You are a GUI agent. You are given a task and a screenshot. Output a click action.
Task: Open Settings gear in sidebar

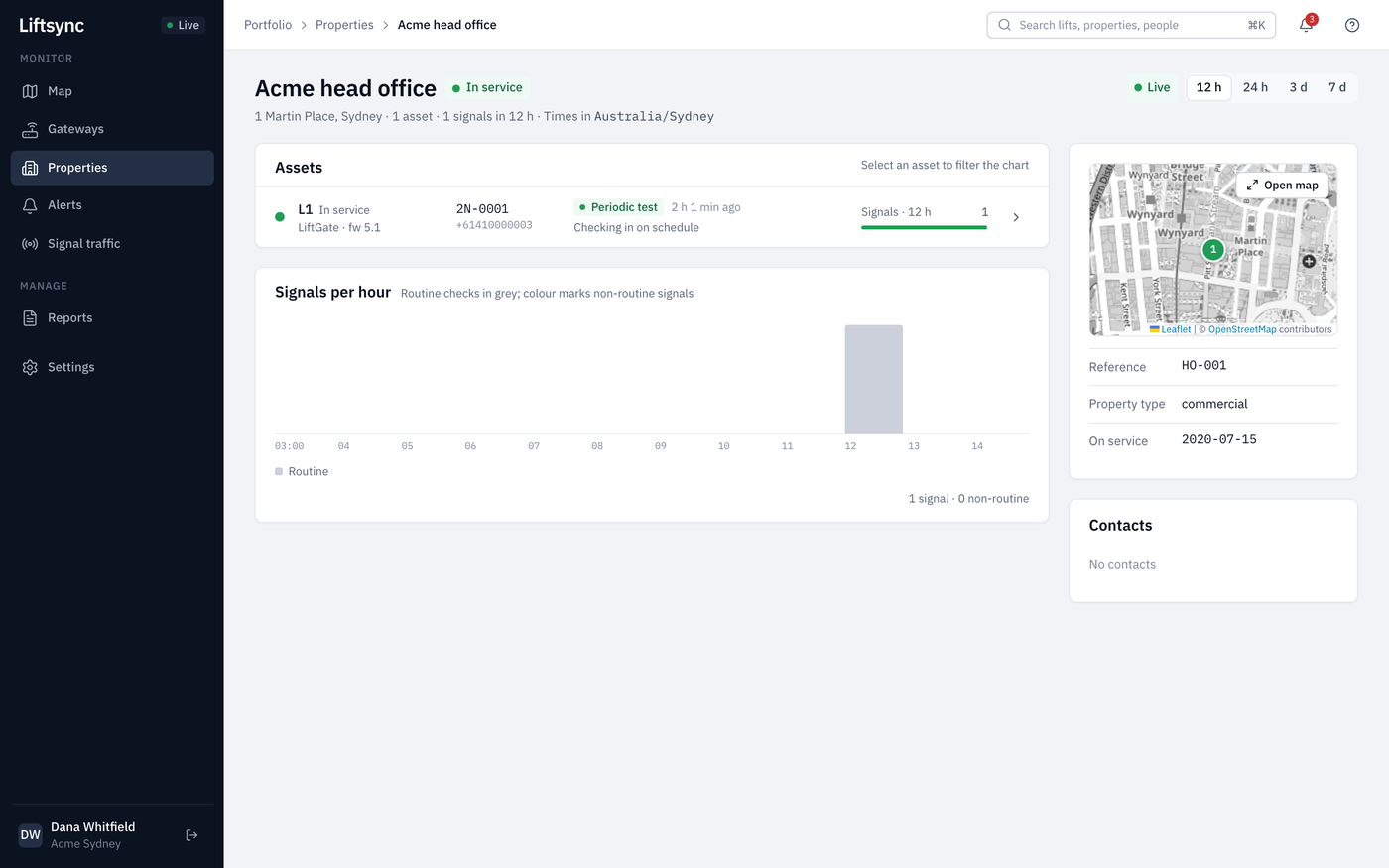click(112, 367)
